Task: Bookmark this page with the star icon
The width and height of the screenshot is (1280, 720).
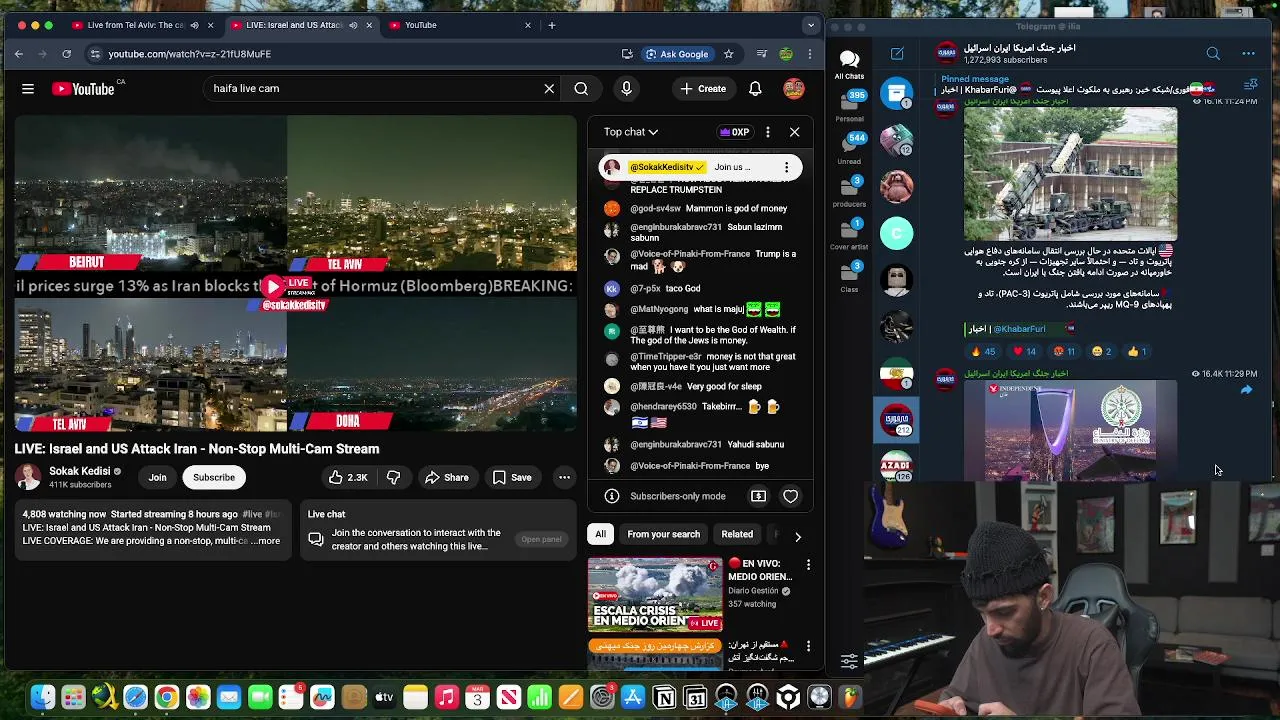Action: (x=728, y=54)
